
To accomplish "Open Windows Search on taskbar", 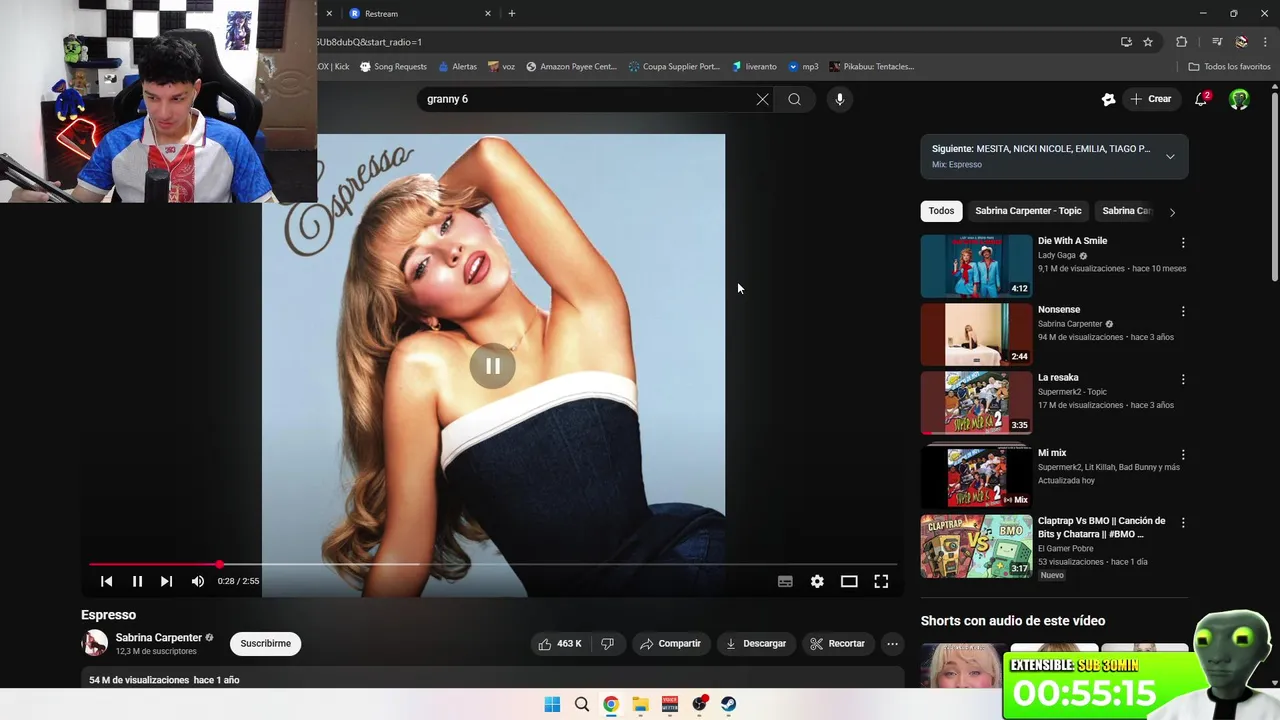I will point(582,704).
